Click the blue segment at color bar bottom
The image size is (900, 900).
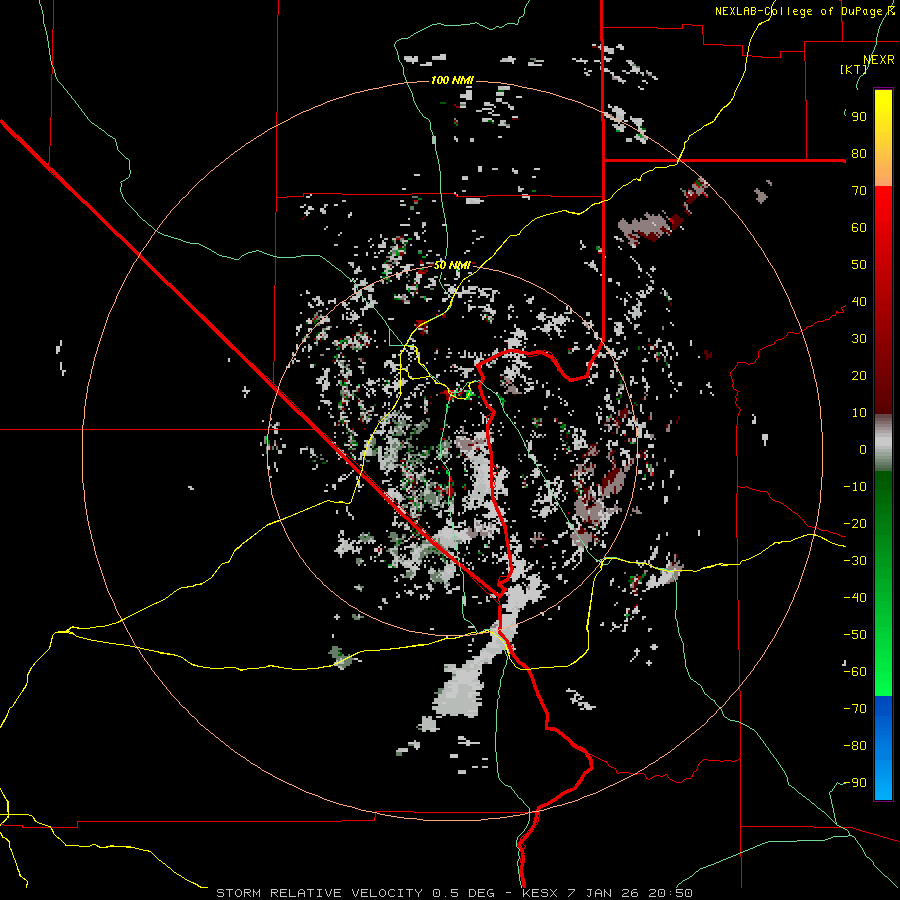coord(883,748)
